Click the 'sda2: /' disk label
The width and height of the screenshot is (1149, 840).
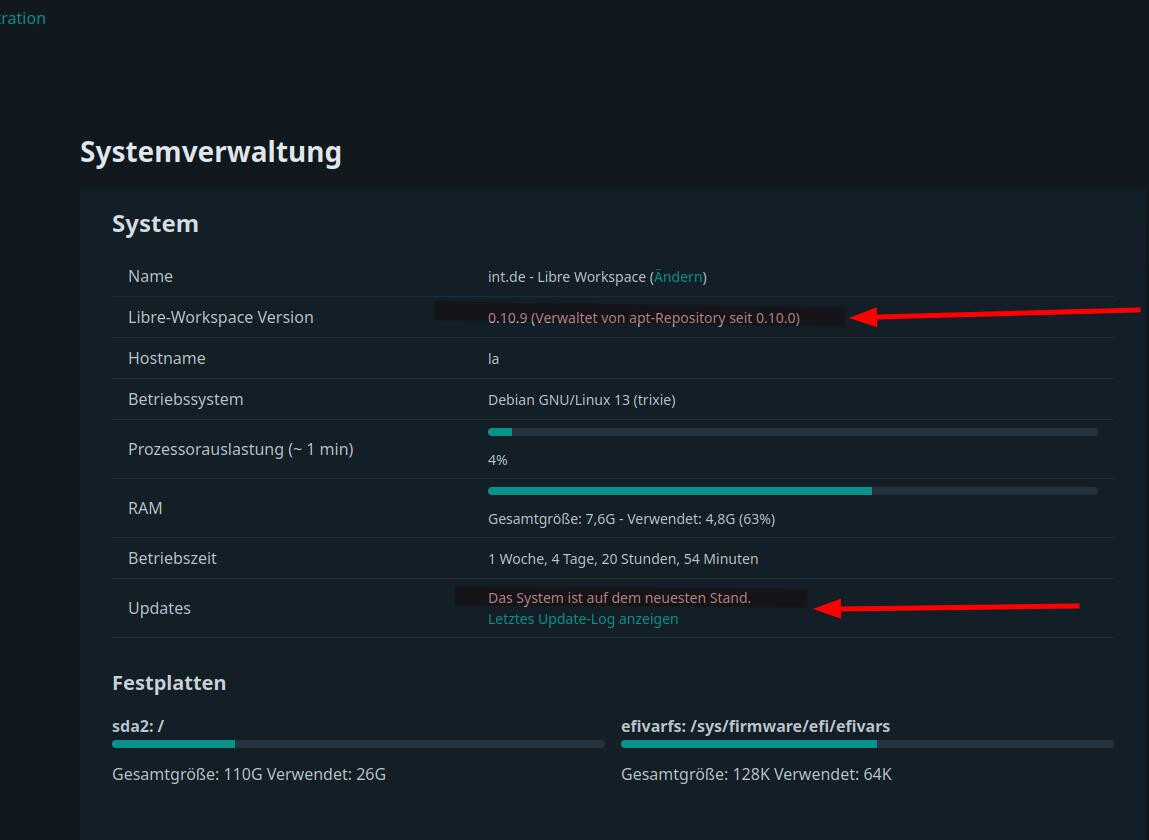coord(138,726)
